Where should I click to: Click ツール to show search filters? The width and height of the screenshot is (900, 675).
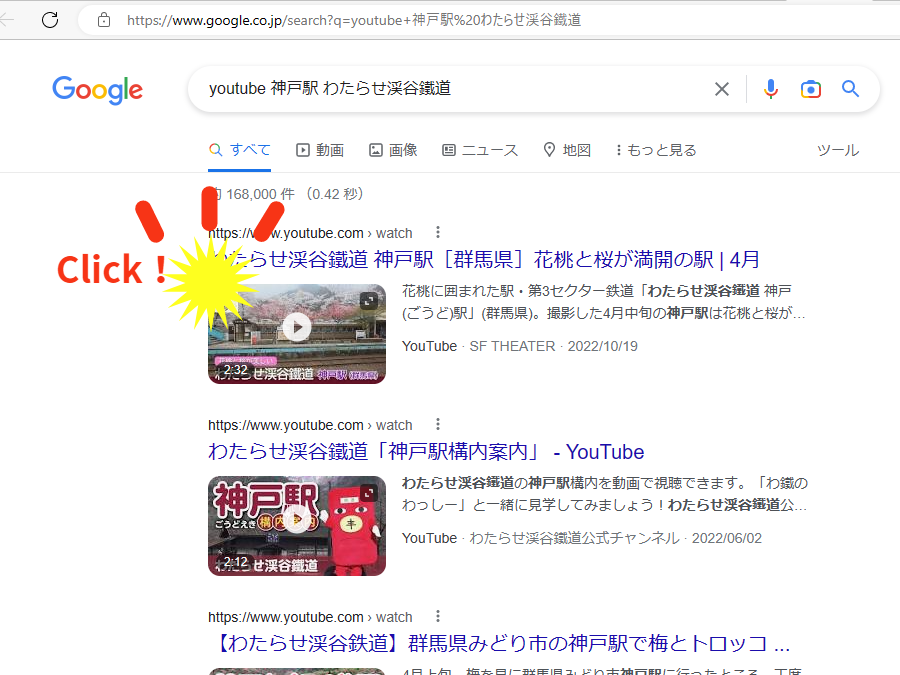click(838, 149)
